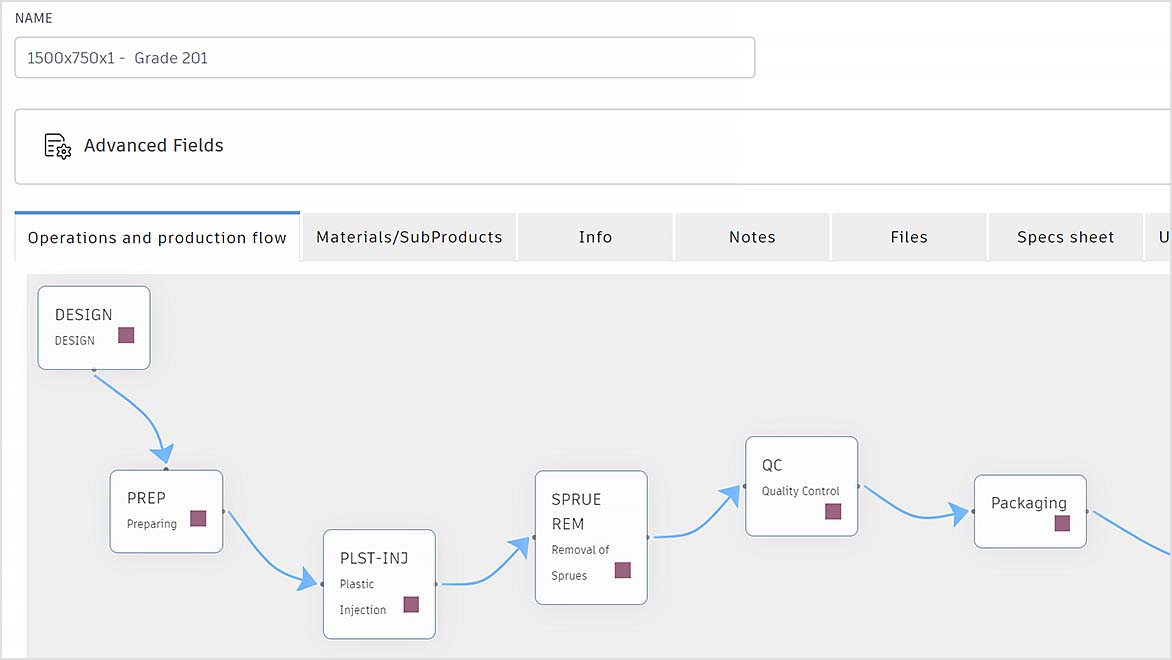The image size is (1172, 660).
Task: Switch to the Materials/SubProducts tab
Action: click(x=408, y=237)
